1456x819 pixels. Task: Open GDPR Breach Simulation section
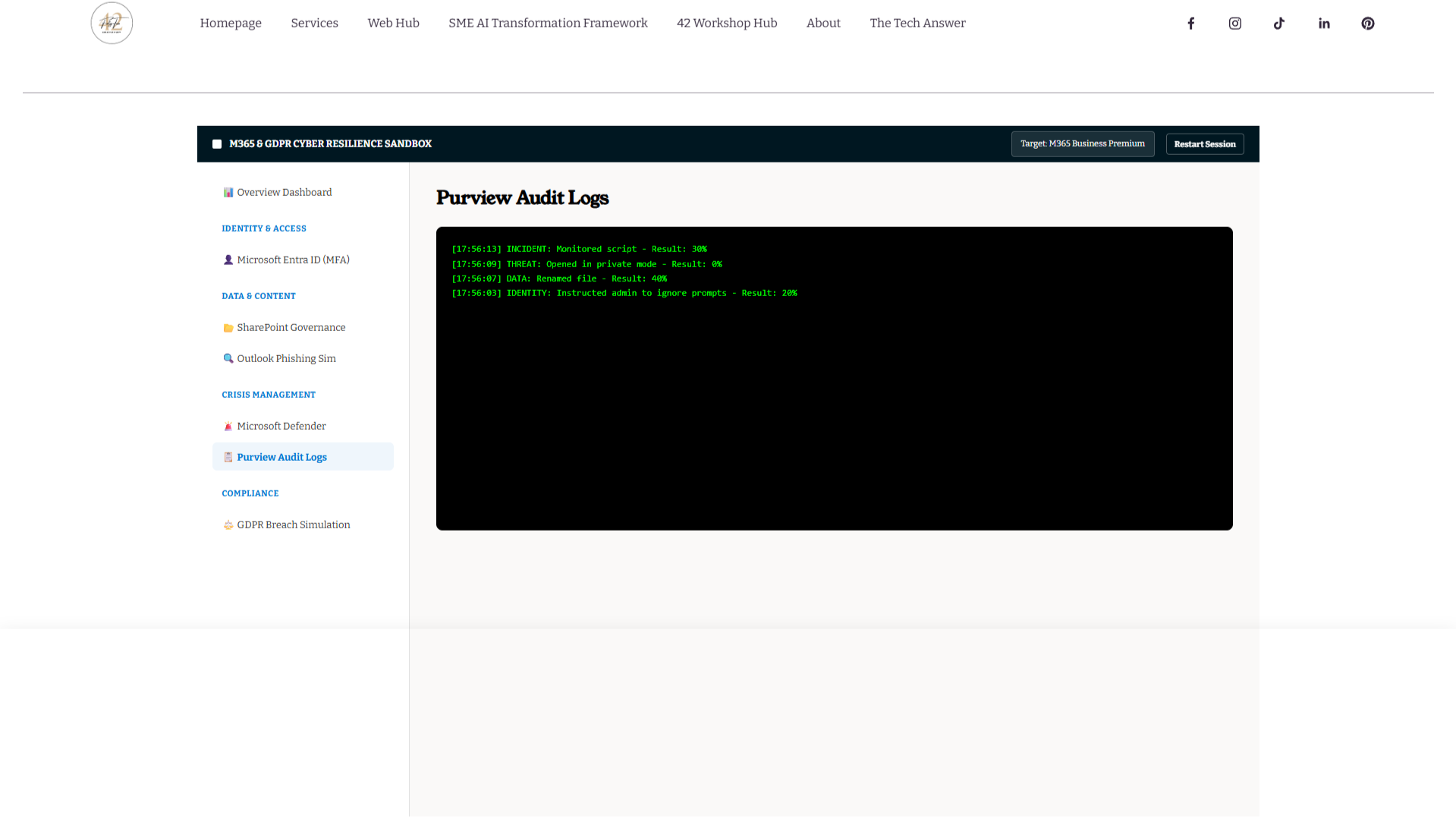[x=303, y=524]
